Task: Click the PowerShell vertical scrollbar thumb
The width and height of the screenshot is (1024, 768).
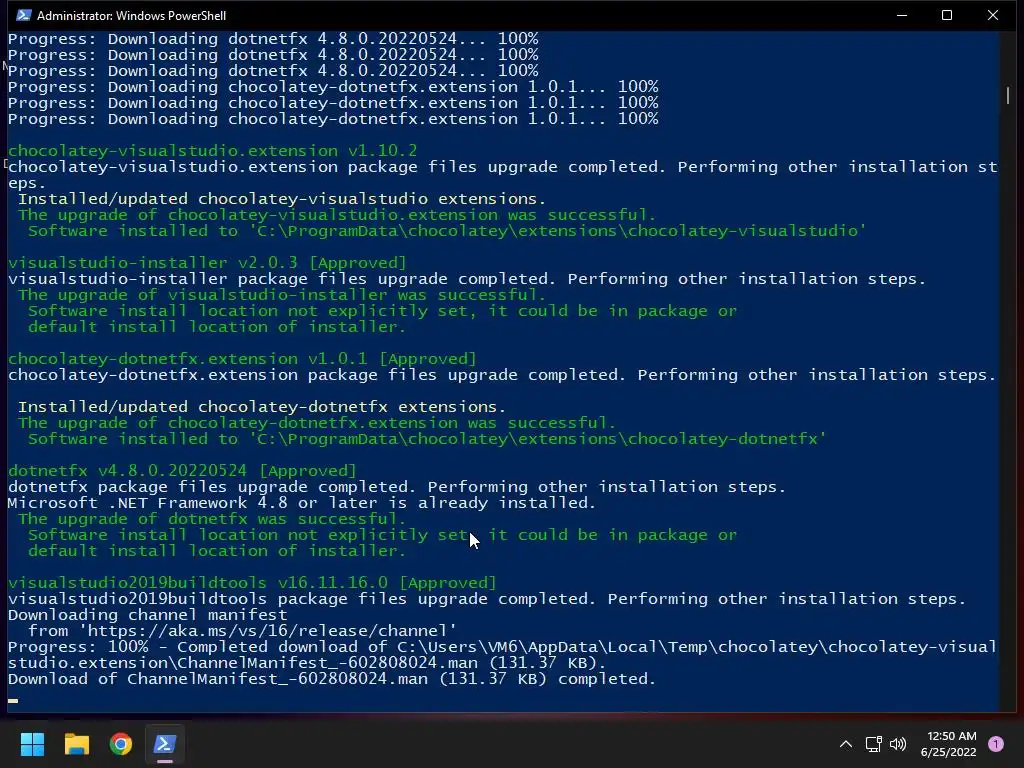Action: (x=1008, y=95)
